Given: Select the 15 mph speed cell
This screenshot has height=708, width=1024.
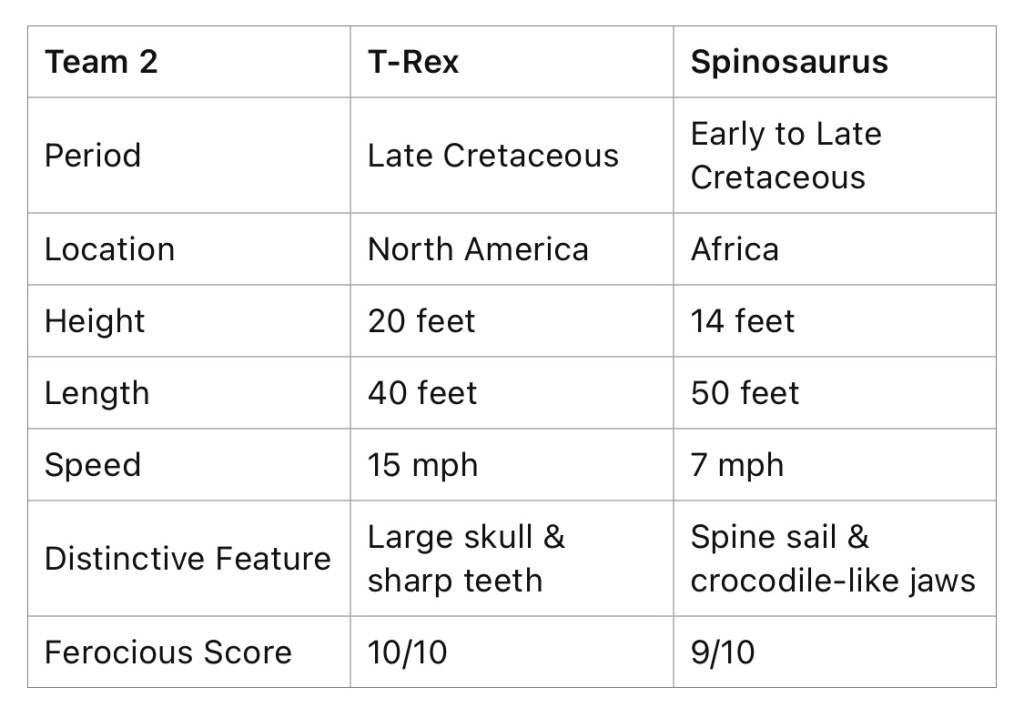Looking at the screenshot, I should 423,465.
